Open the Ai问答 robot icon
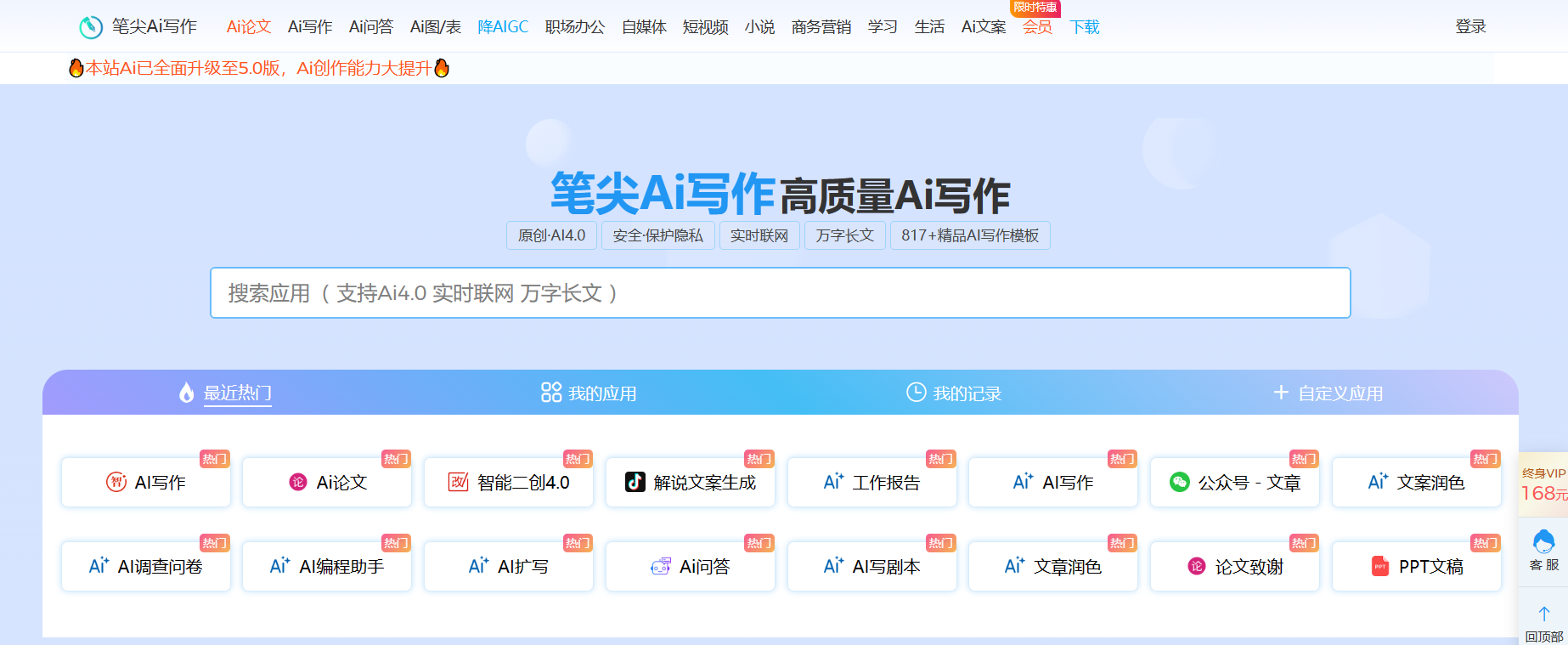Image resolution: width=1568 pixels, height=645 pixels. 661,566
